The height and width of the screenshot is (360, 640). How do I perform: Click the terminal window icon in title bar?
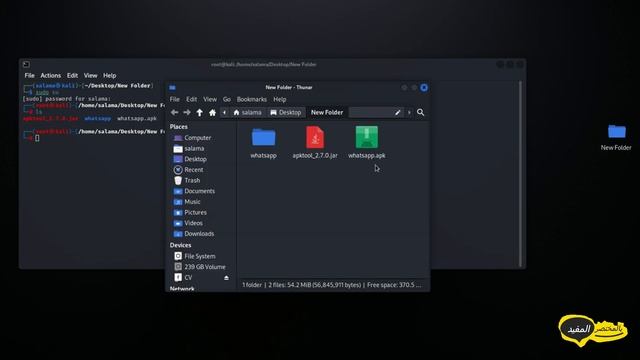(x=26, y=64)
